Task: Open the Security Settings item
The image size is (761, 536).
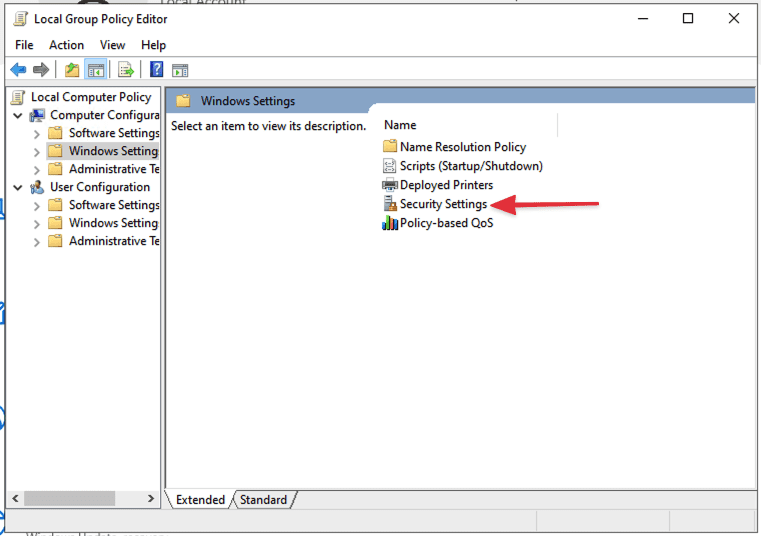Action: (x=443, y=204)
